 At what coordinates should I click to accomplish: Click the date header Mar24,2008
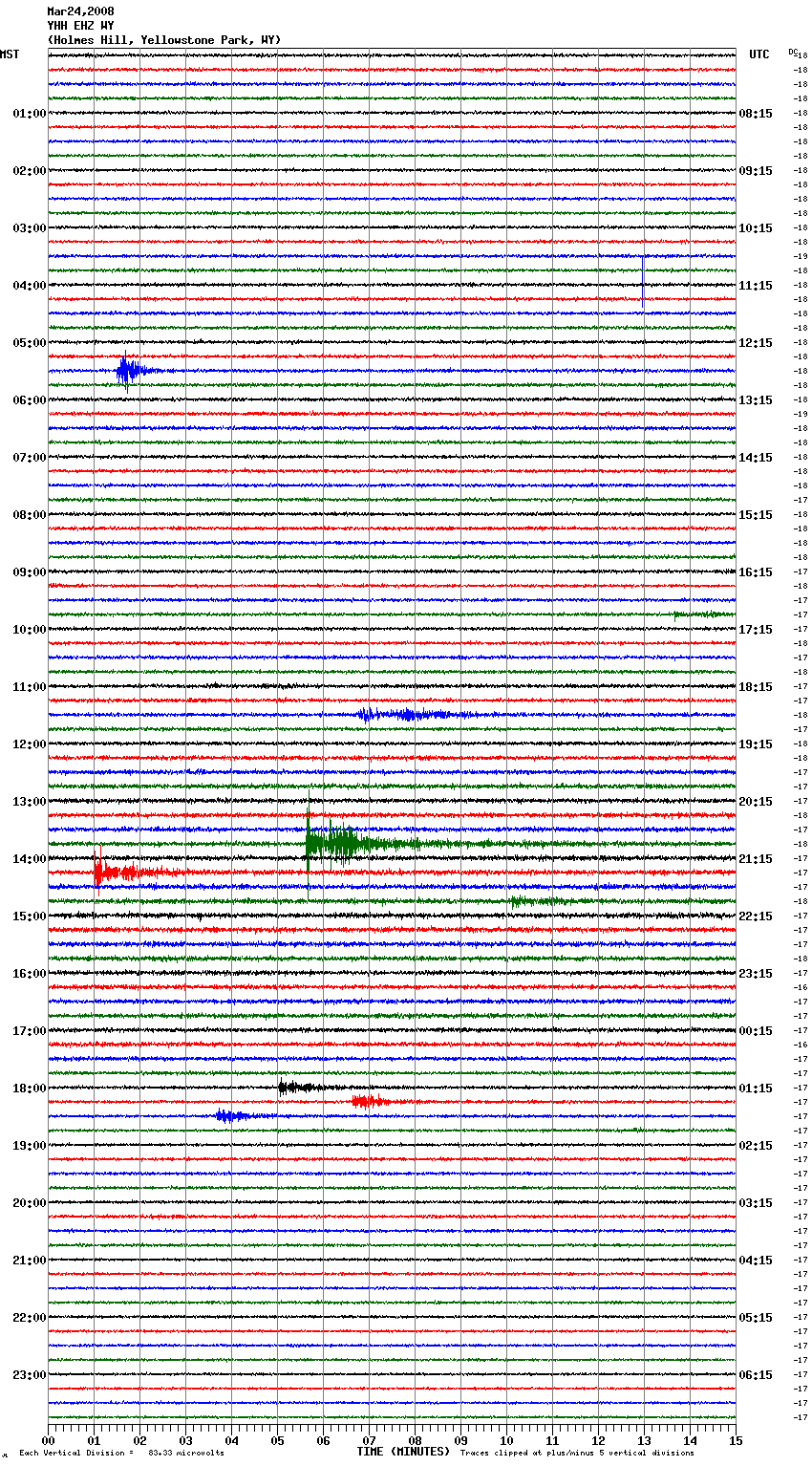click(x=80, y=11)
